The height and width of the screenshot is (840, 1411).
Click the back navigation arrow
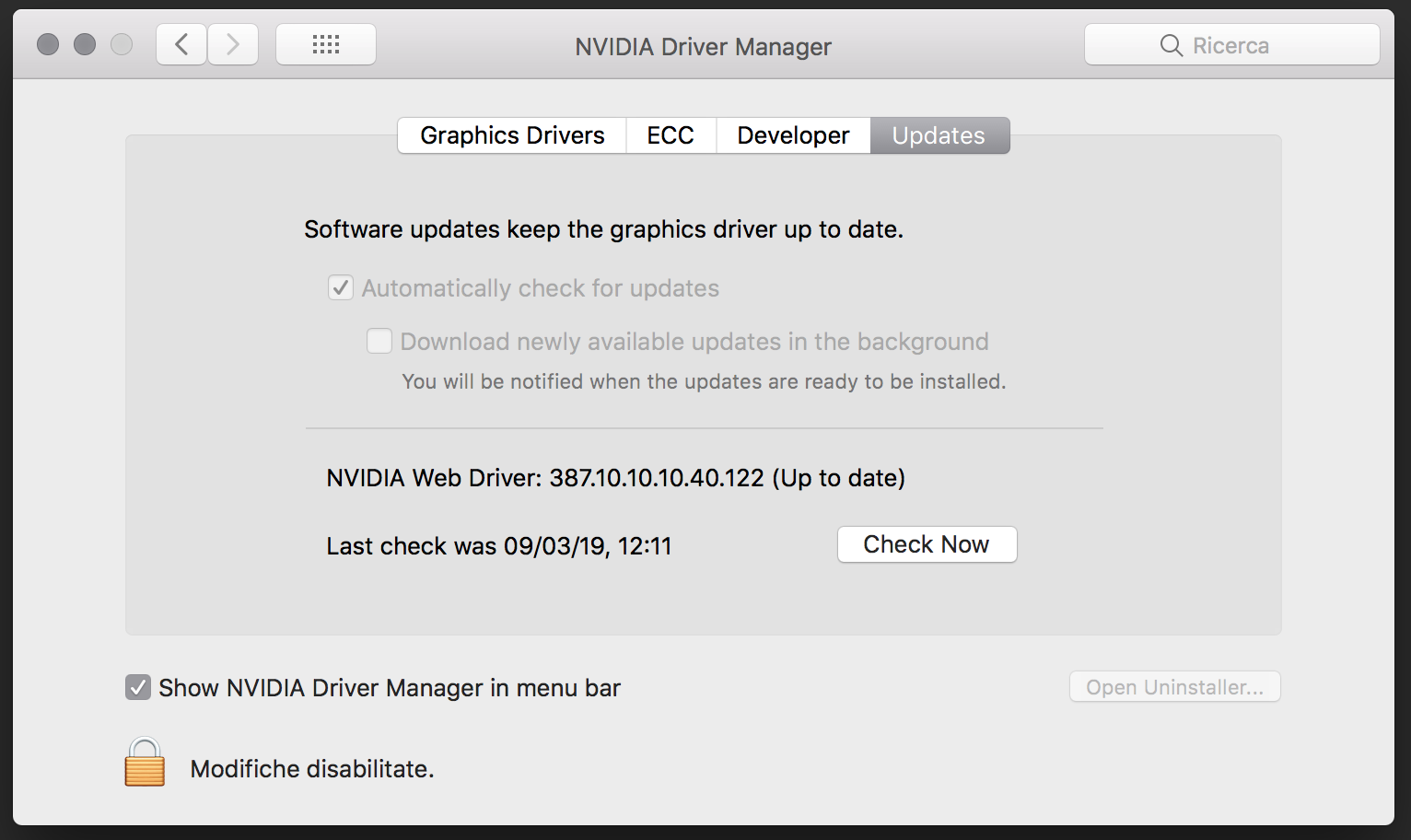tap(181, 44)
